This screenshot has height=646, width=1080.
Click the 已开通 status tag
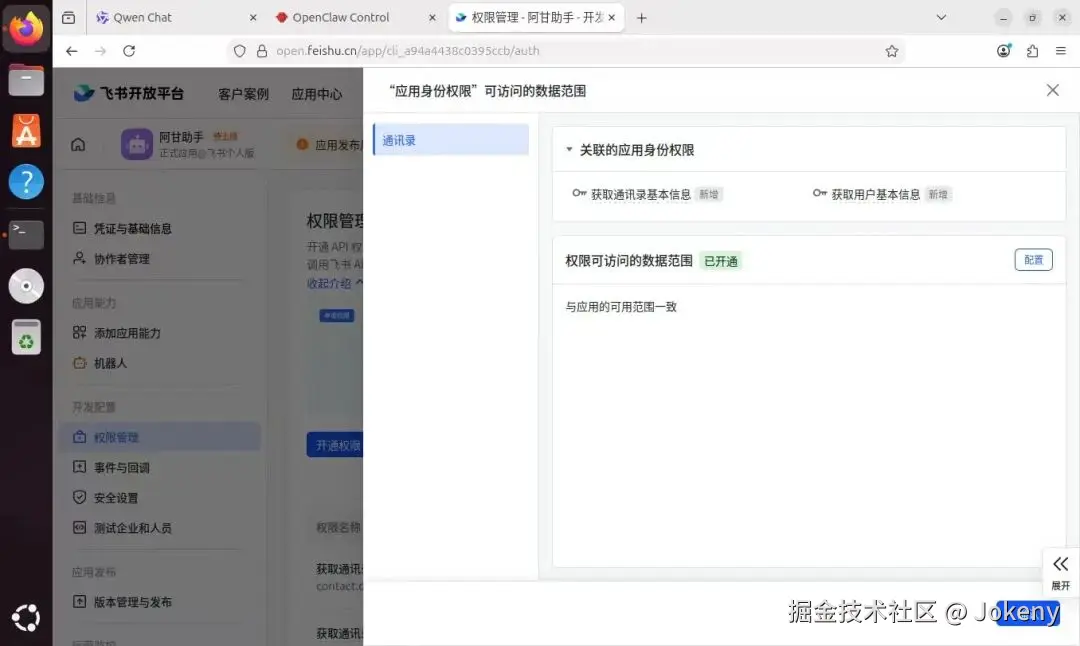pos(720,261)
